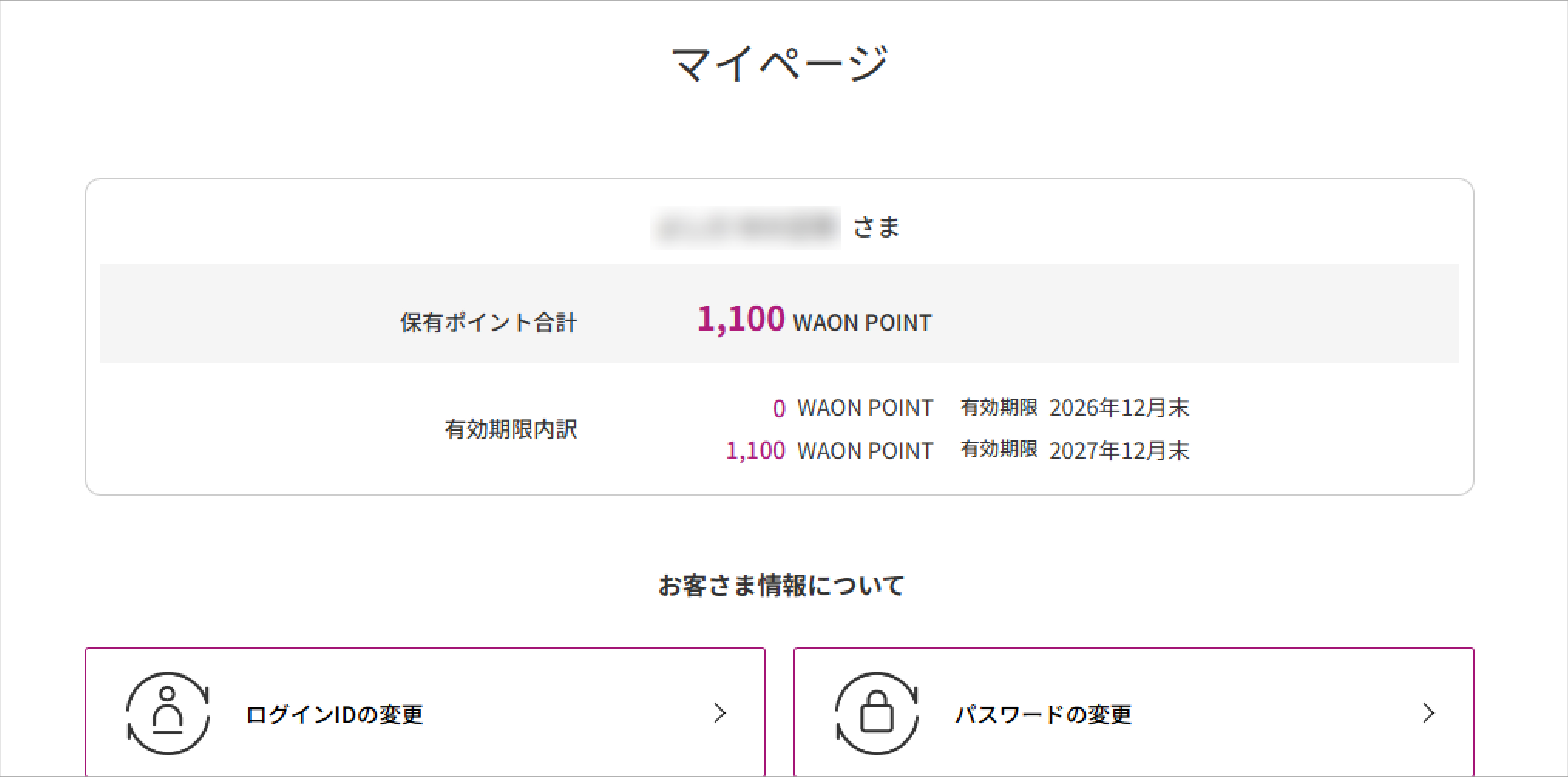
Task: Click the blurred customer name
Action: tap(746, 228)
